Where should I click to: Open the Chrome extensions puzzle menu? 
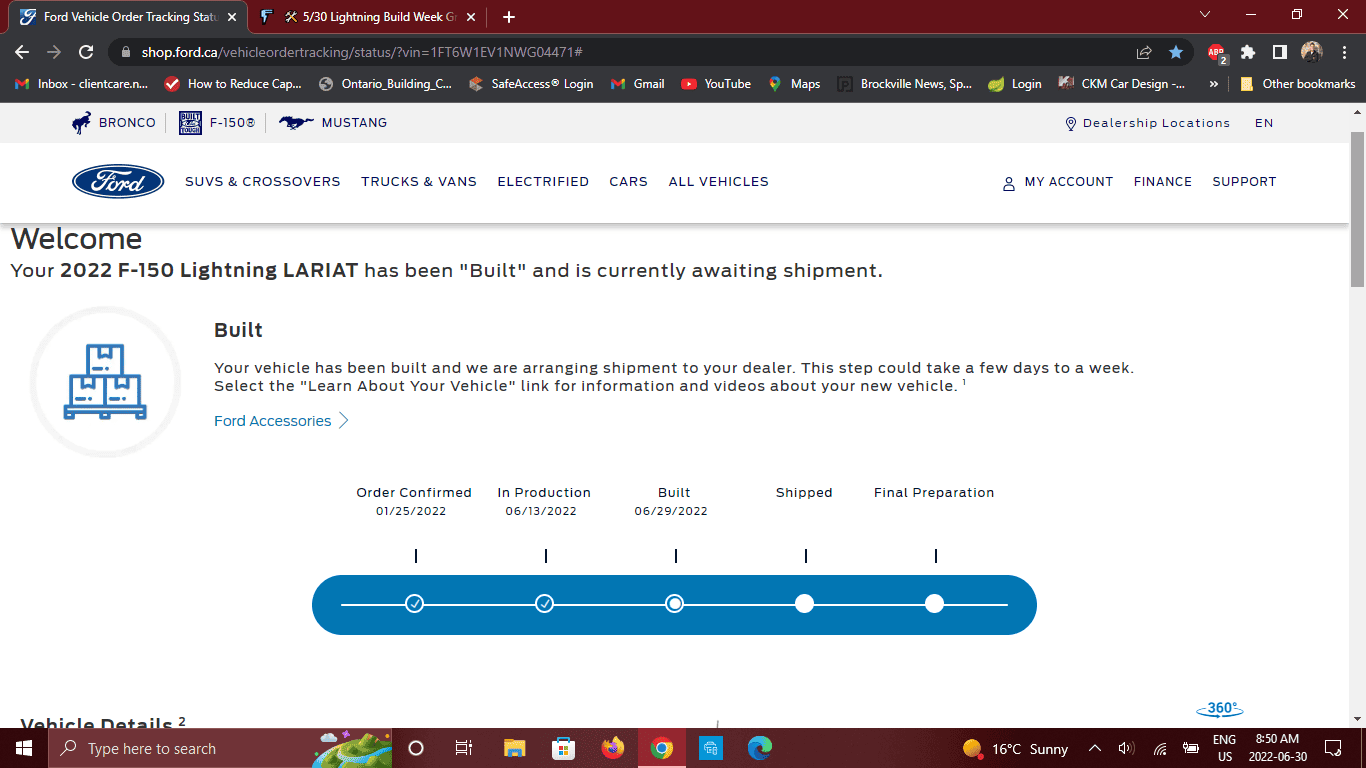1248,52
